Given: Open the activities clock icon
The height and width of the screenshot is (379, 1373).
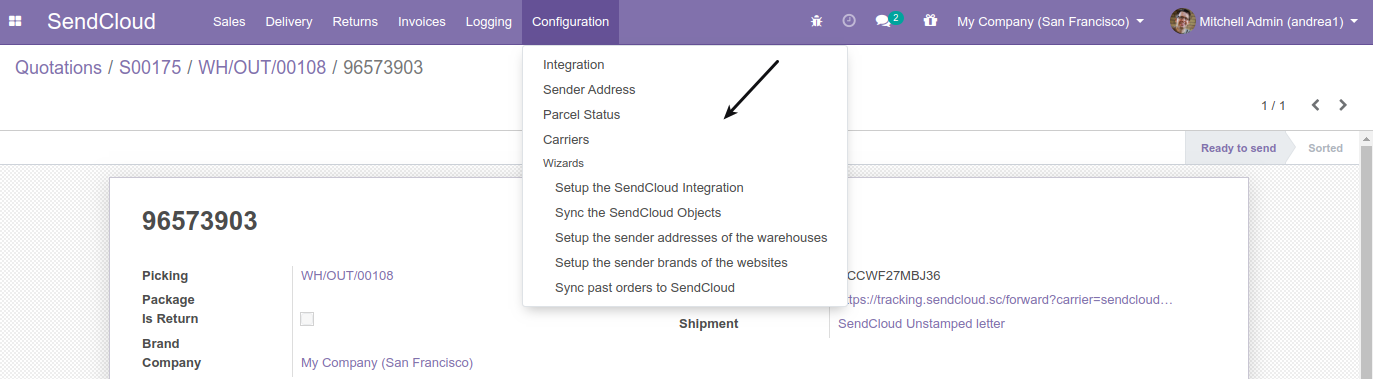Looking at the screenshot, I should [x=849, y=21].
